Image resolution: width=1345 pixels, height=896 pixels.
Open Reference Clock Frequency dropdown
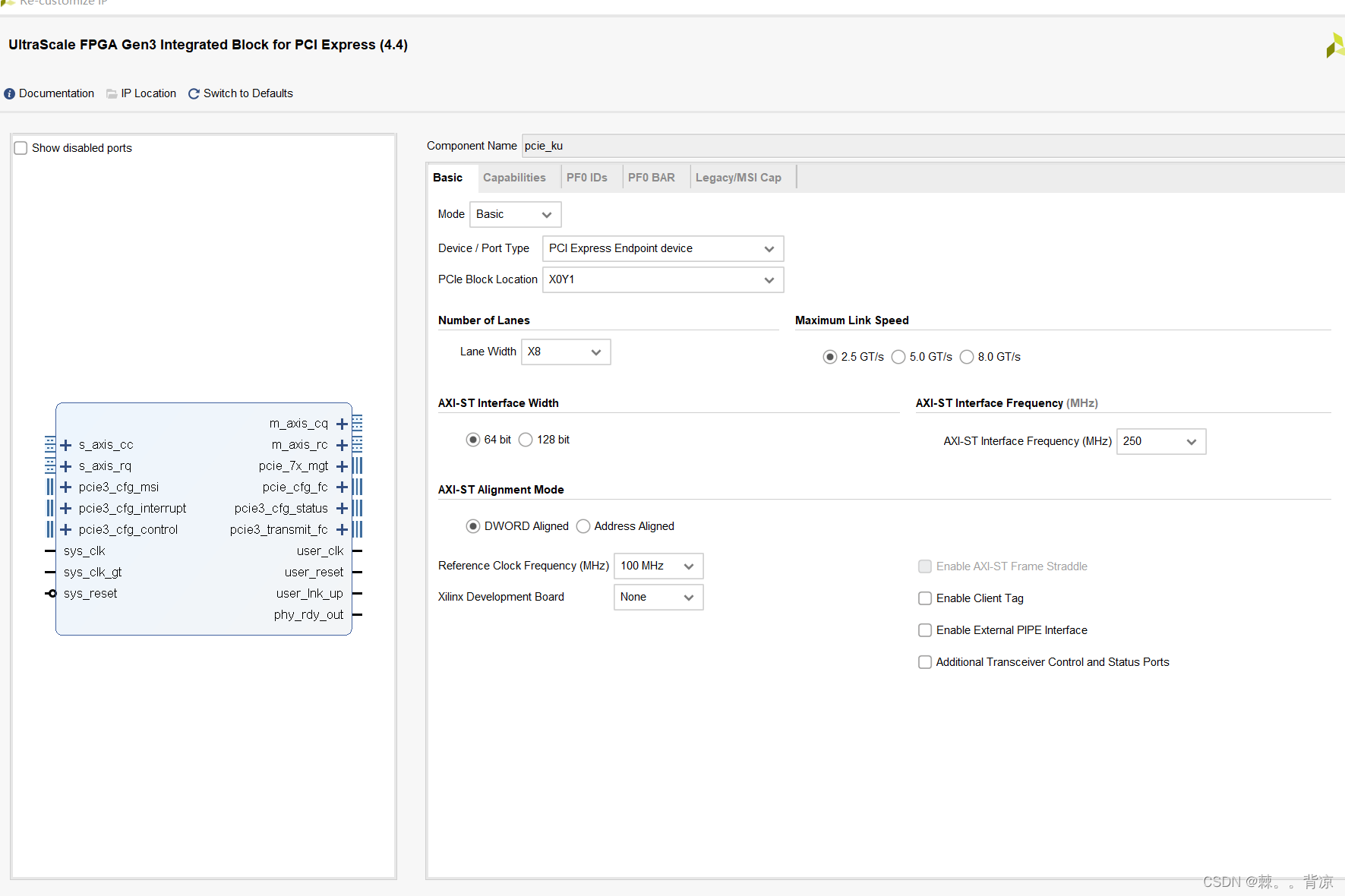(x=658, y=566)
